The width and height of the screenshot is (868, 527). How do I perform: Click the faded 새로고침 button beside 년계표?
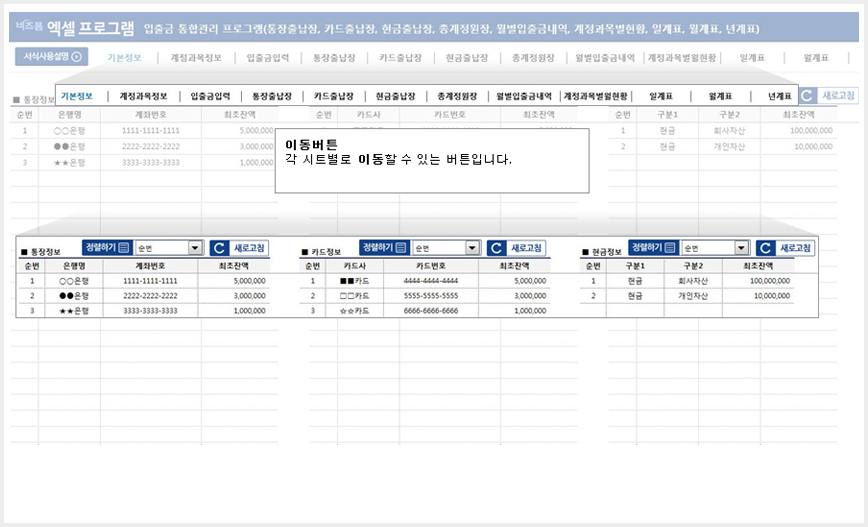[829, 95]
